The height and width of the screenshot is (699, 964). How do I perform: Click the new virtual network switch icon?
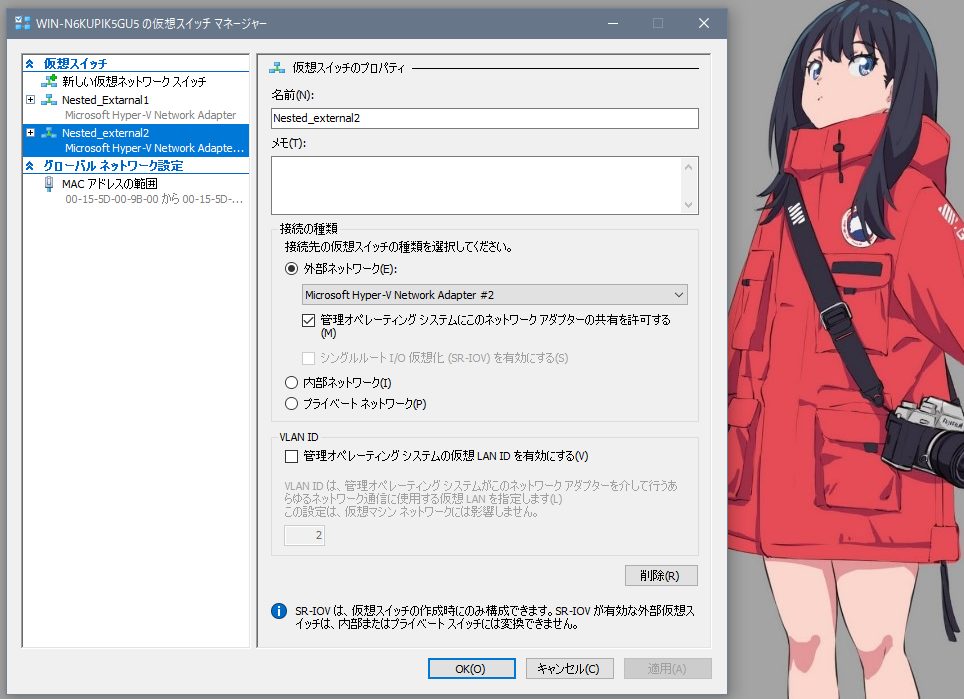tap(49, 81)
